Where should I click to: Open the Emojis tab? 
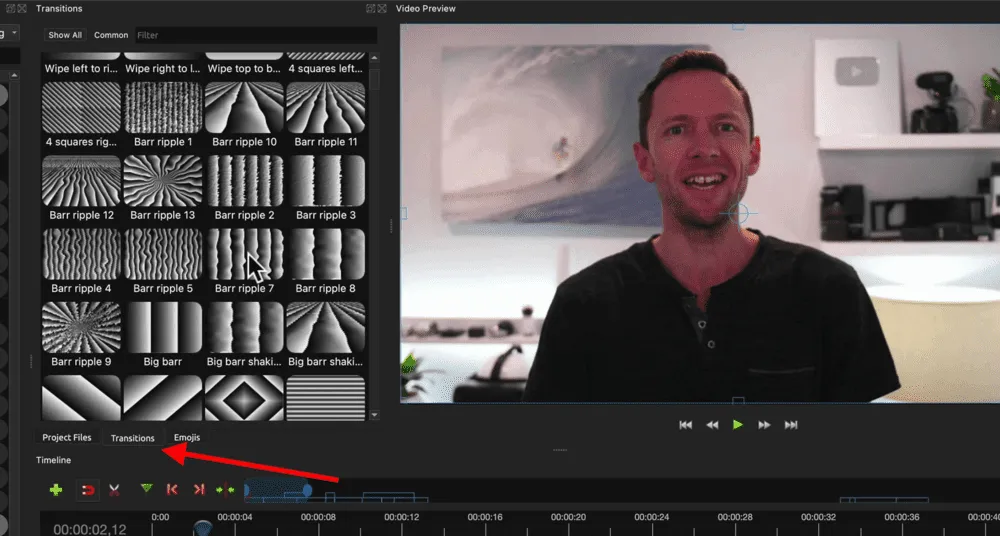coord(187,438)
